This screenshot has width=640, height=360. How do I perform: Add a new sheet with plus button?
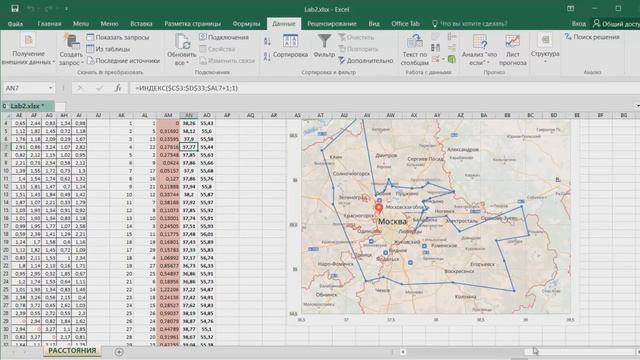[x=119, y=351]
